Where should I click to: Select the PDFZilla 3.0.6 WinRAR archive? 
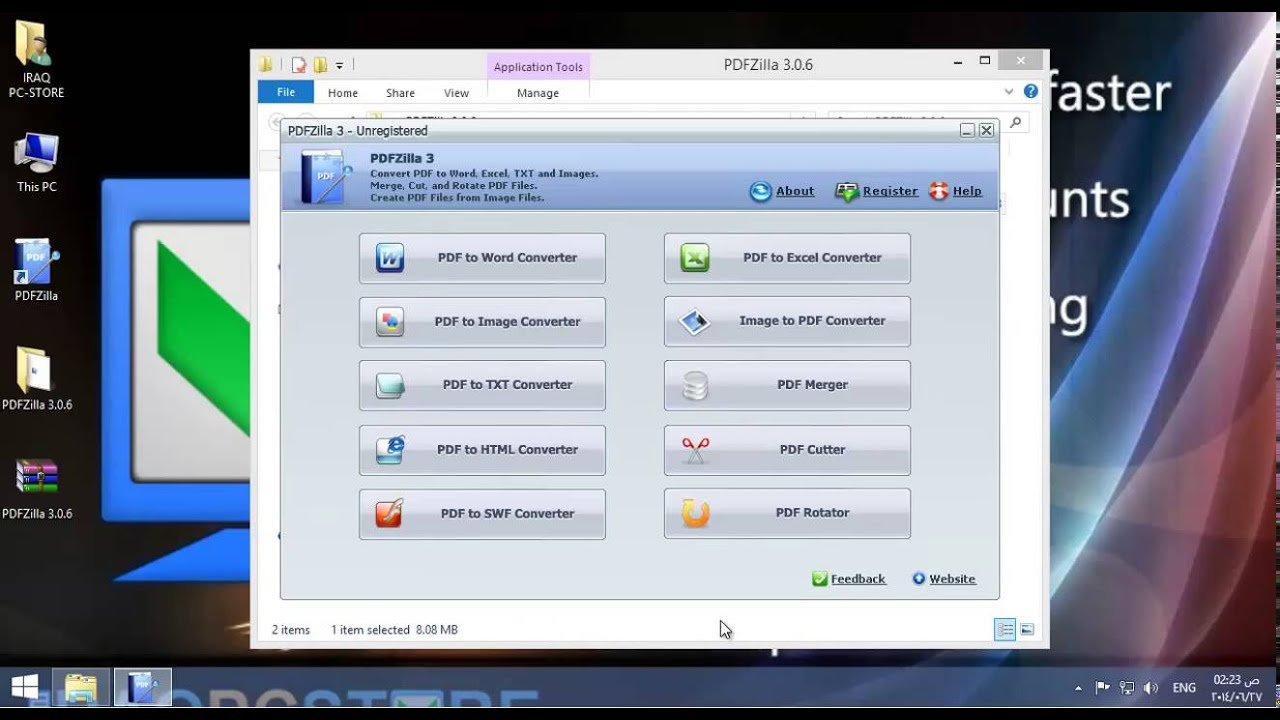36,490
